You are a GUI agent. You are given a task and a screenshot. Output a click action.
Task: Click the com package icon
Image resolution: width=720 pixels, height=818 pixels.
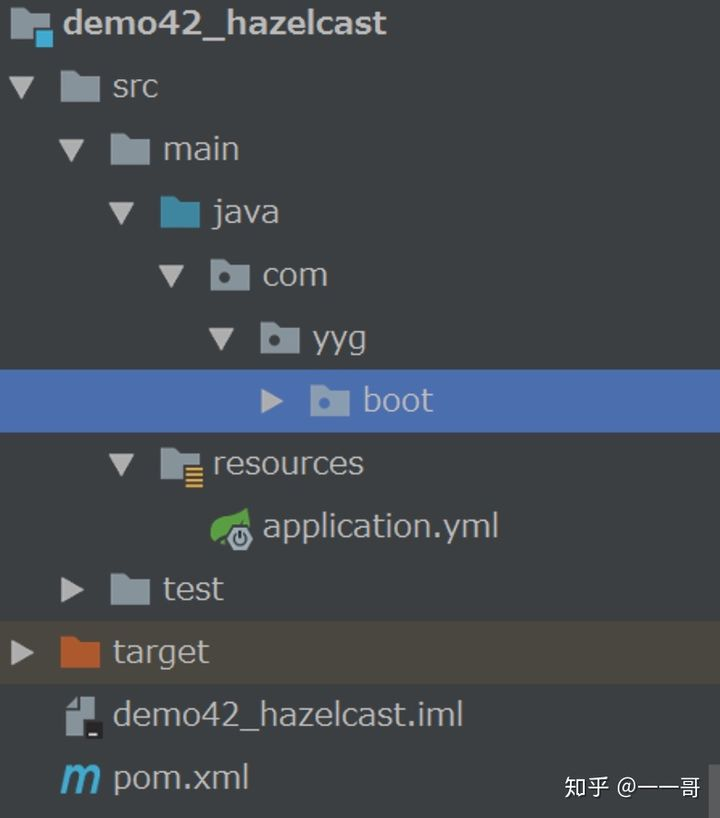[230, 275]
